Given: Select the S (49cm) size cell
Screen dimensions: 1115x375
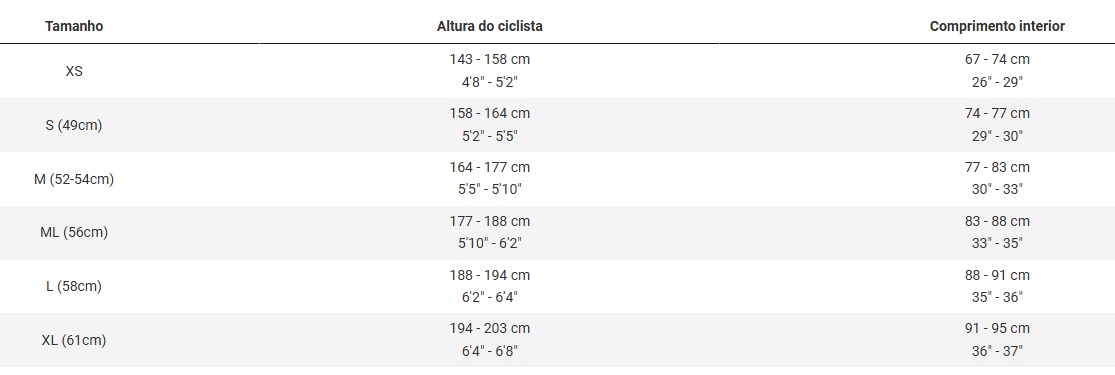Looking at the screenshot, I should pos(74,125).
